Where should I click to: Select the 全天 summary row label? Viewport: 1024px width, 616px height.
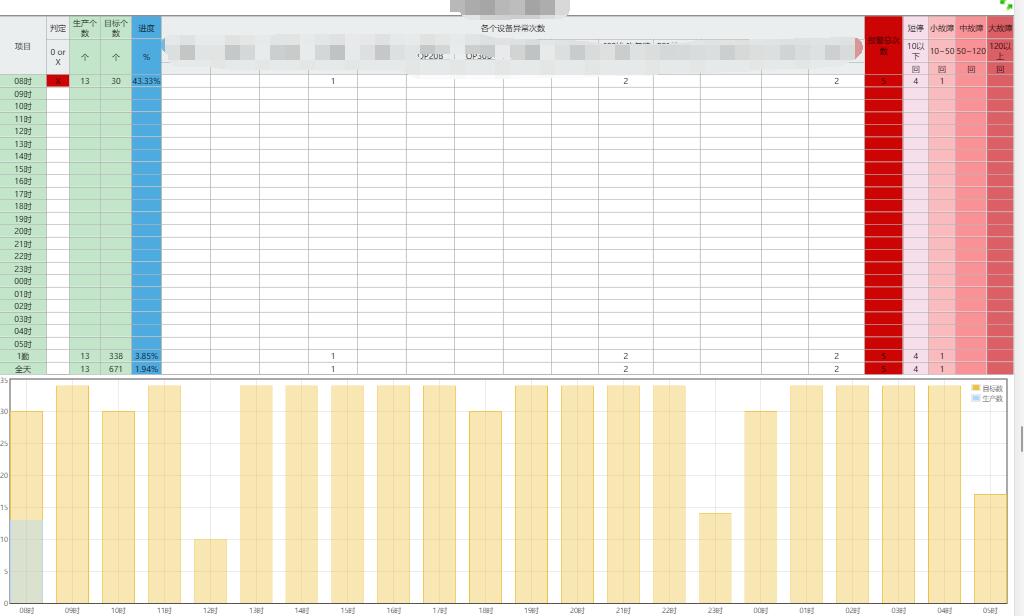point(23,369)
